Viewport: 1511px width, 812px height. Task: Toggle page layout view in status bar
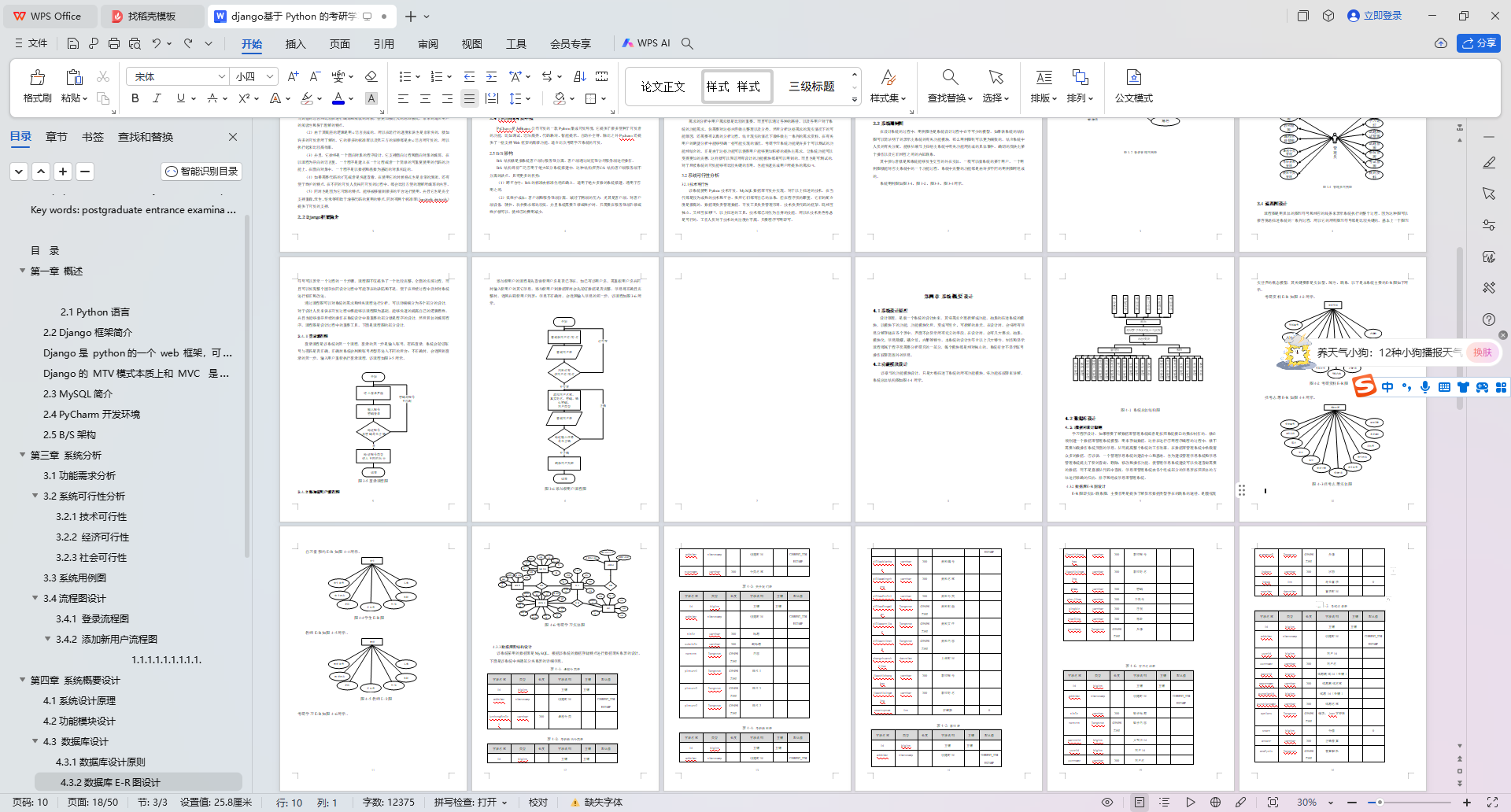pos(1139,803)
